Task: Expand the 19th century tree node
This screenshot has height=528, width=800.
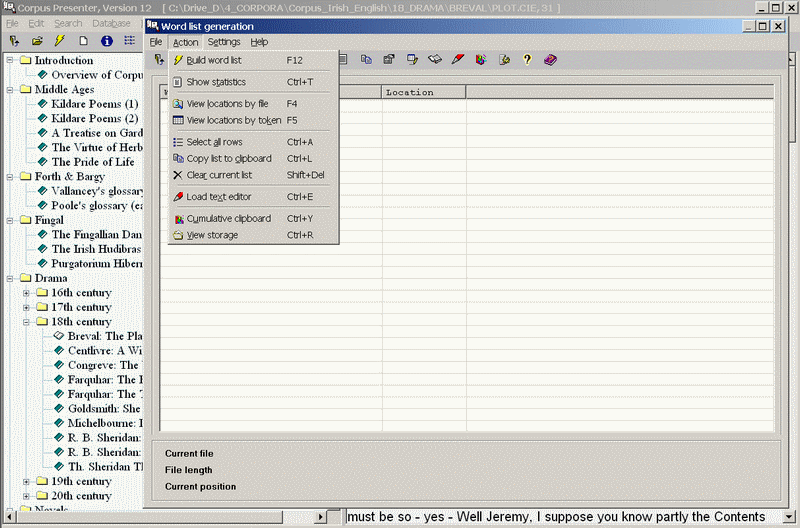Action: pyautogui.click(x=27, y=481)
